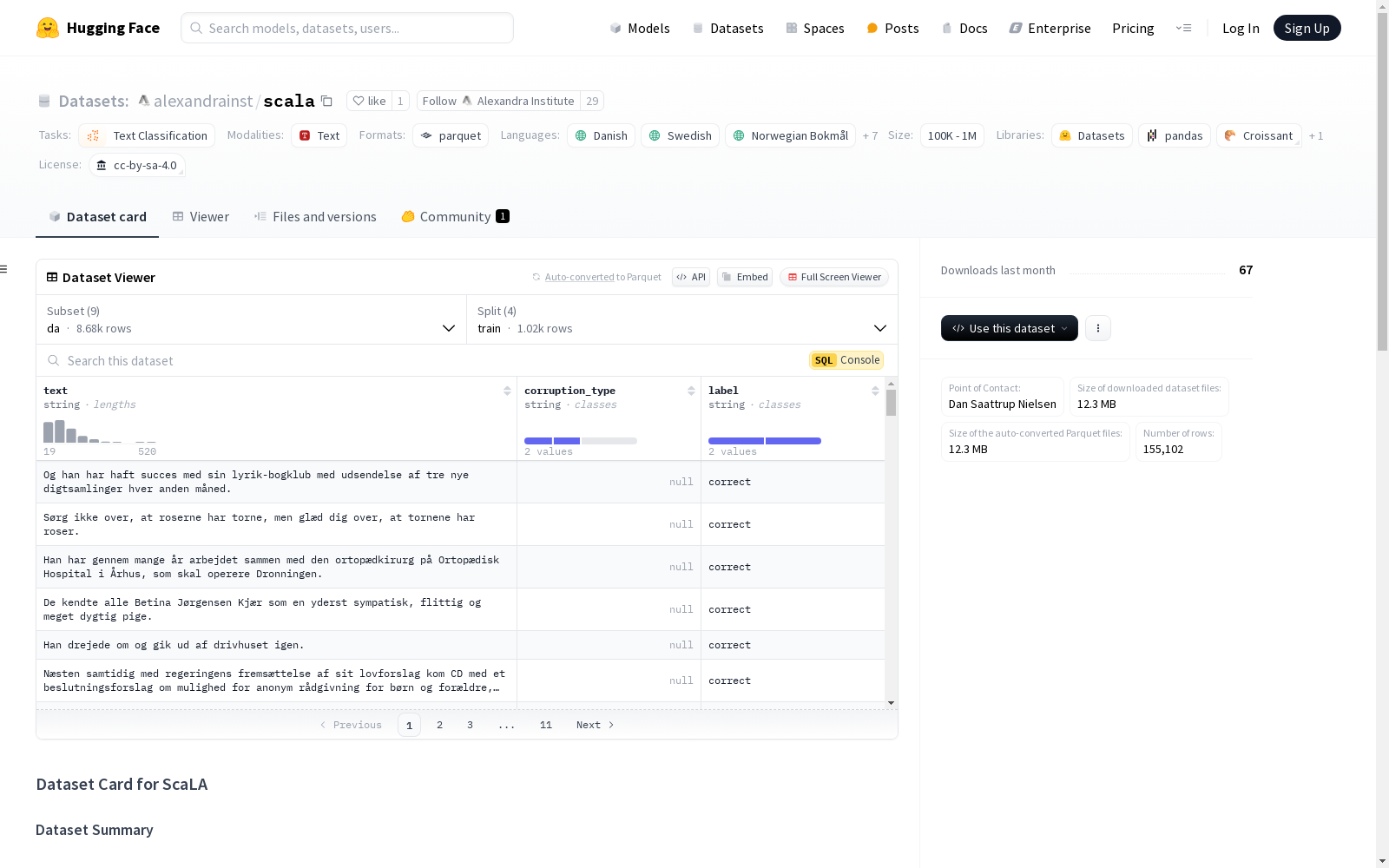Image resolution: width=1389 pixels, height=868 pixels.
Task: Follow Alexandra Institute
Action: coord(498,101)
